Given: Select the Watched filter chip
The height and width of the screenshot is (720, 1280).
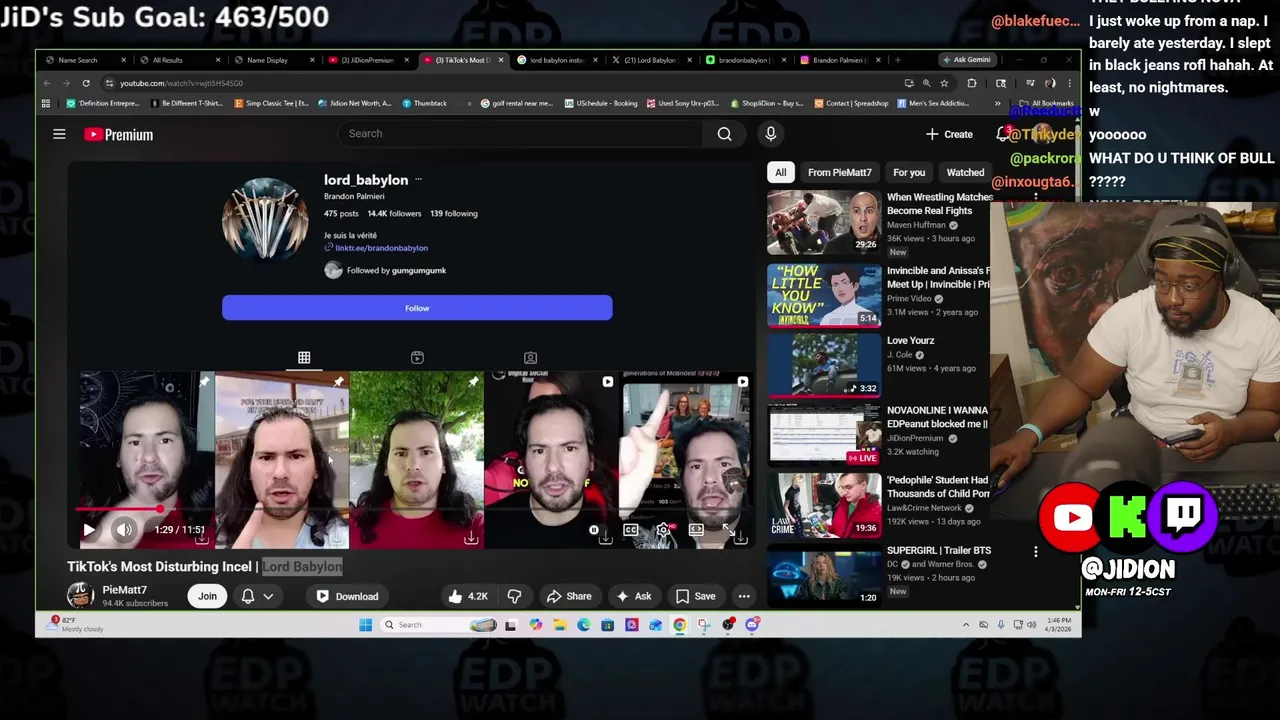Looking at the screenshot, I should pyautogui.click(x=965, y=172).
